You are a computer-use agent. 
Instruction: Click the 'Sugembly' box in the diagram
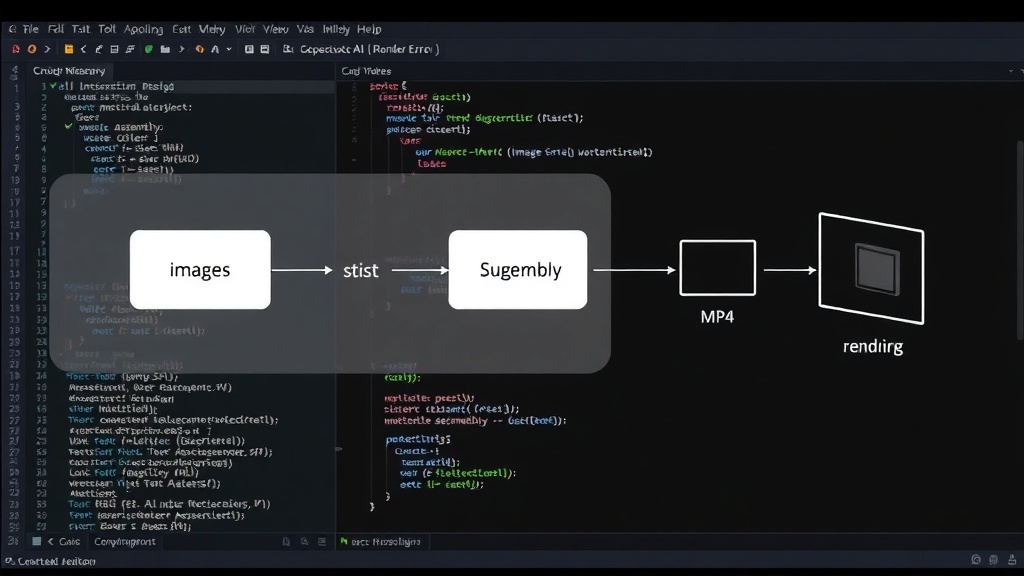click(518, 269)
